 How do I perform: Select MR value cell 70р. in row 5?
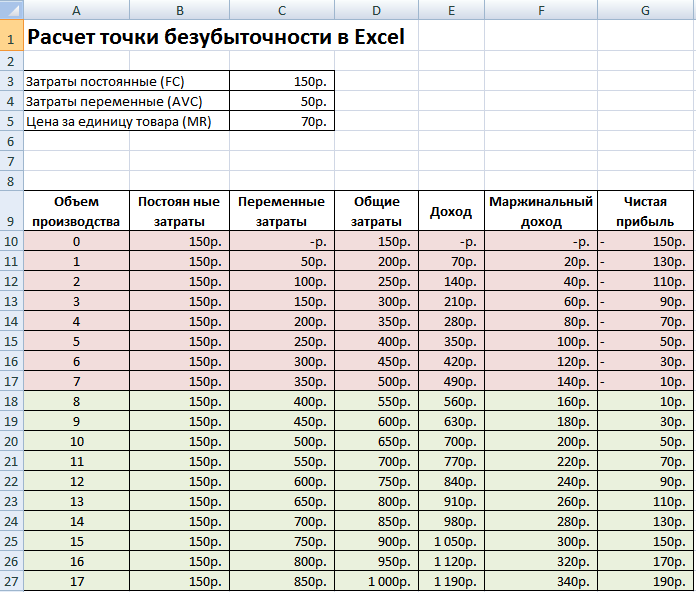(x=282, y=121)
